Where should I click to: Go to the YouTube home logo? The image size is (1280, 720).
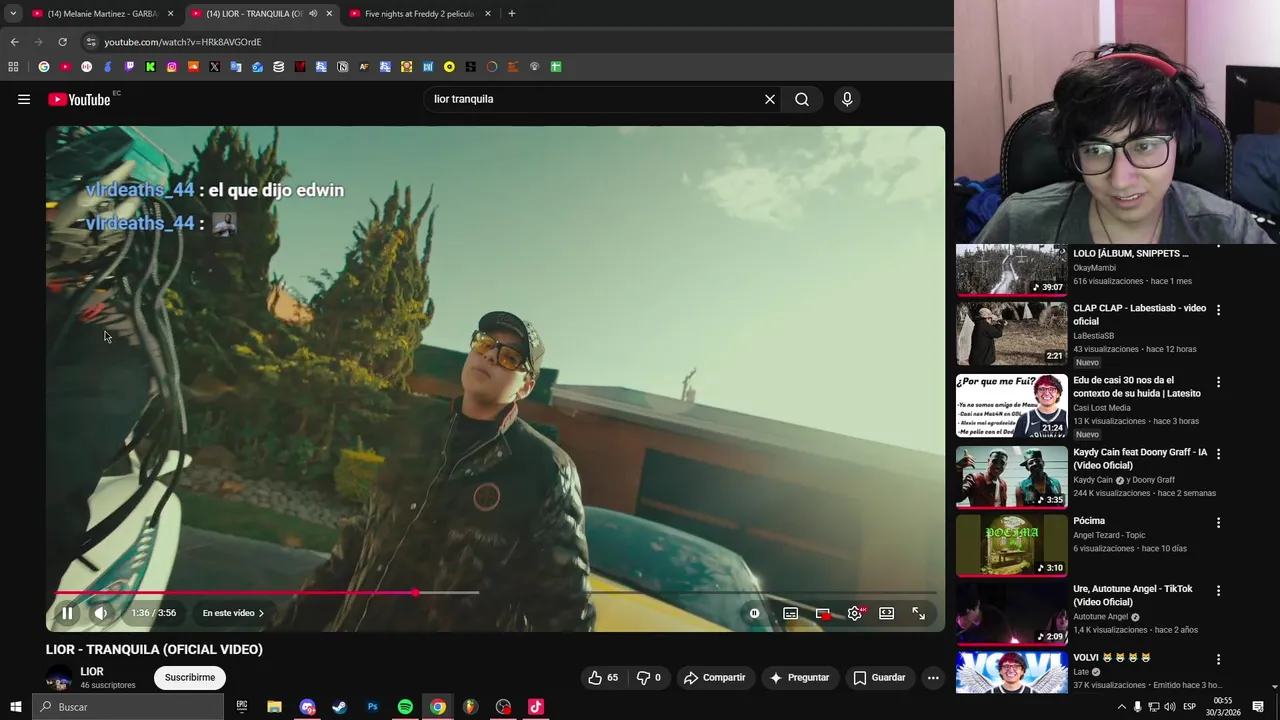79,99
